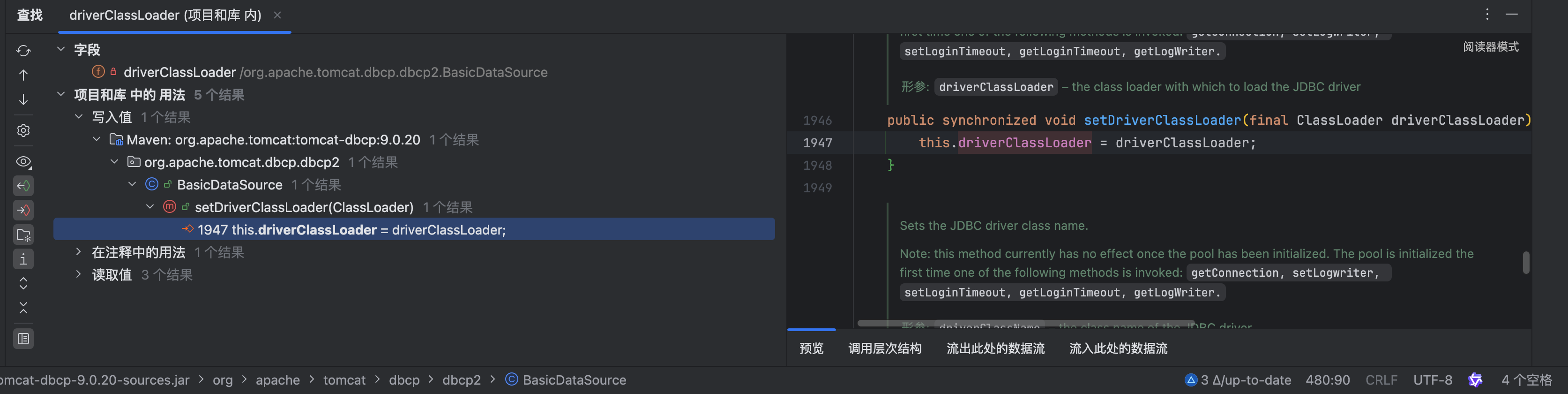This screenshot has width=1568, height=394.
Task: Collapse the BasicDataSource class node
Action: [x=132, y=184]
